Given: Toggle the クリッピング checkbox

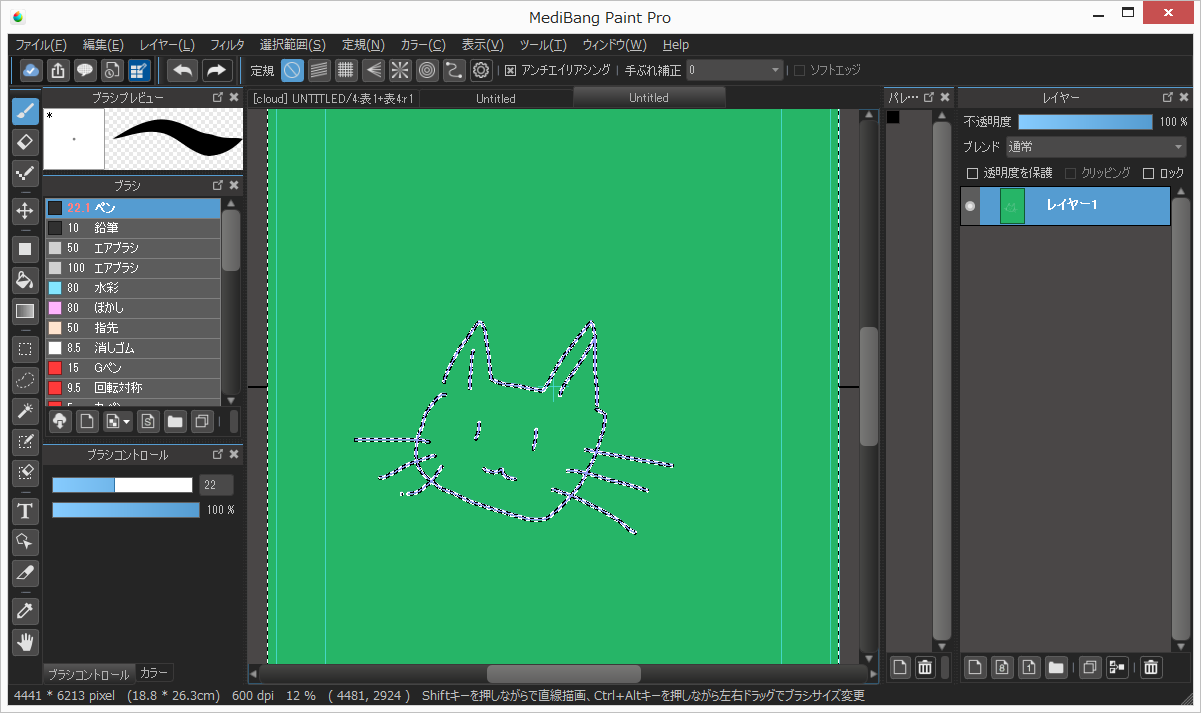Looking at the screenshot, I should point(1071,173).
